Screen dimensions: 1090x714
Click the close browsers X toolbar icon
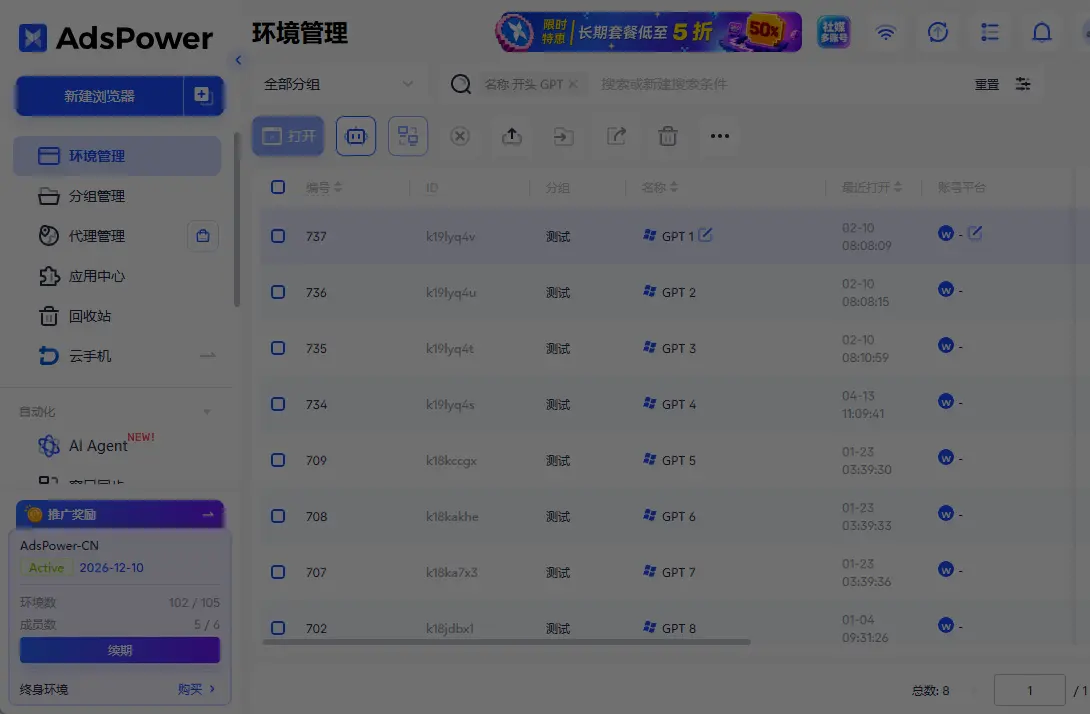(459, 136)
